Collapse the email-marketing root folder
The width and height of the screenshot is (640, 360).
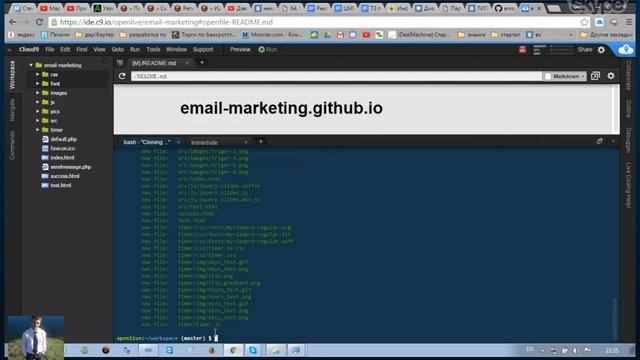tap(31, 65)
